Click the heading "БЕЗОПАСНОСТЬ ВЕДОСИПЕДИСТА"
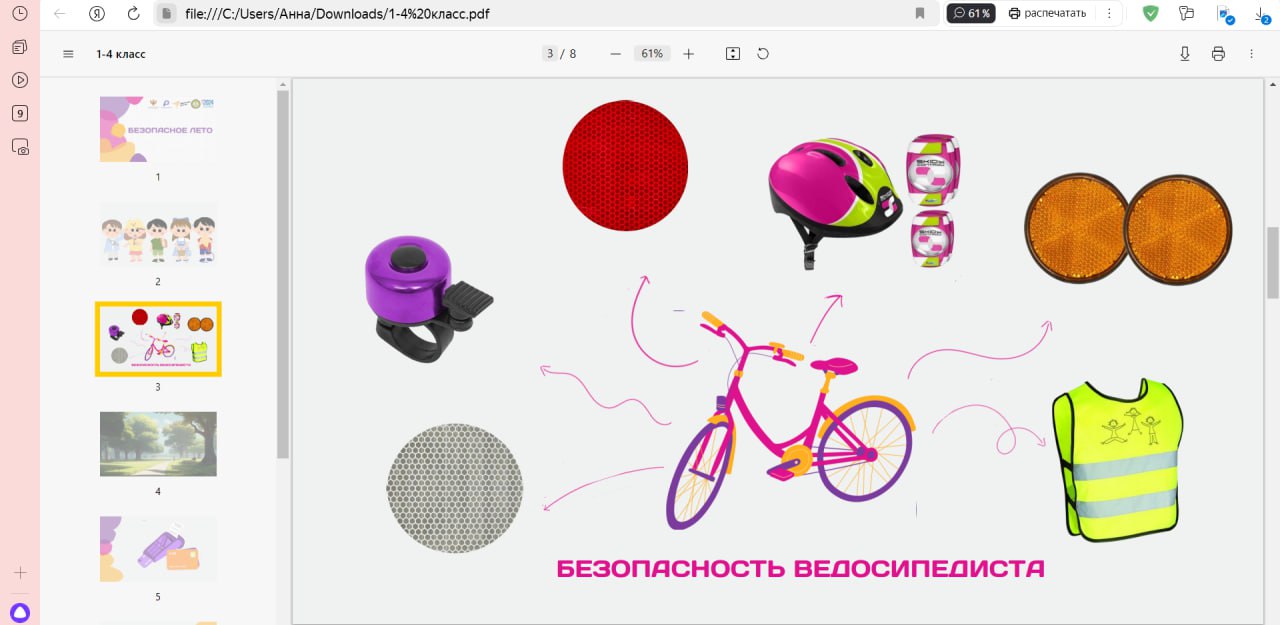The image size is (1280, 625). point(800,569)
